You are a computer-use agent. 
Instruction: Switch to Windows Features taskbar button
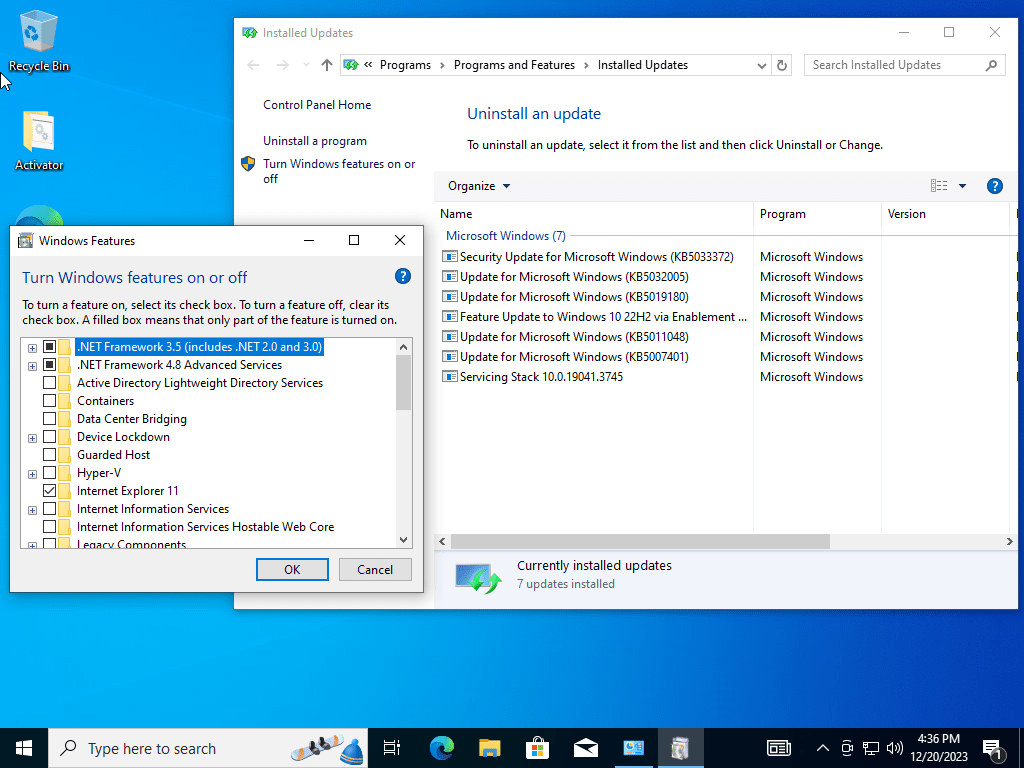pos(680,748)
